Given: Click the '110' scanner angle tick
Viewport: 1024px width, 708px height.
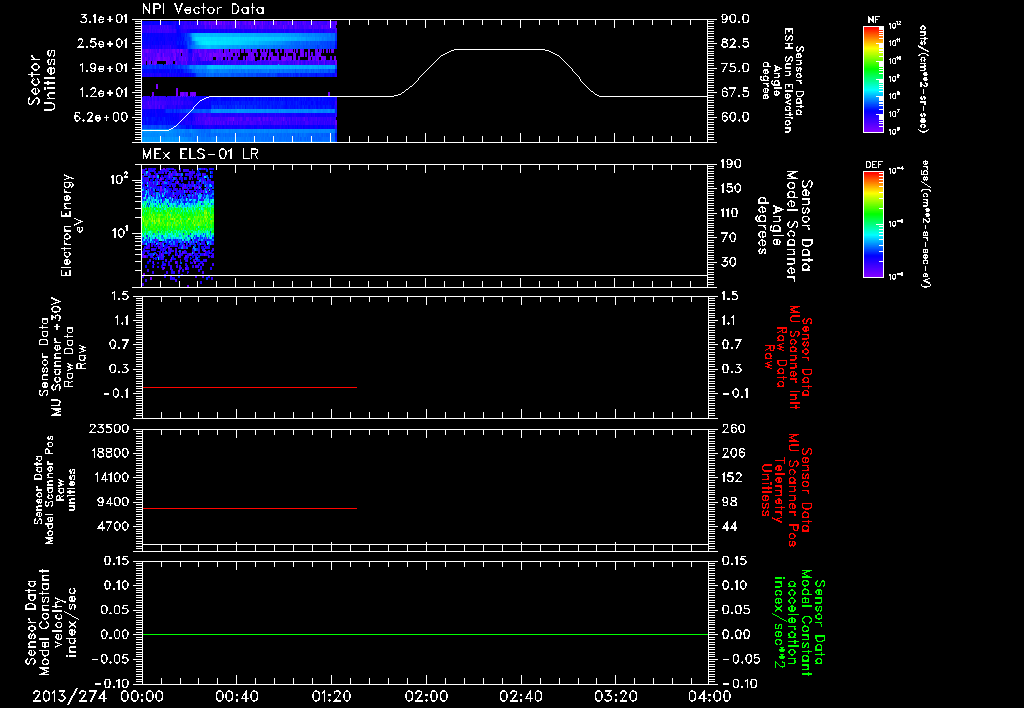Looking at the screenshot, I should [x=731, y=213].
